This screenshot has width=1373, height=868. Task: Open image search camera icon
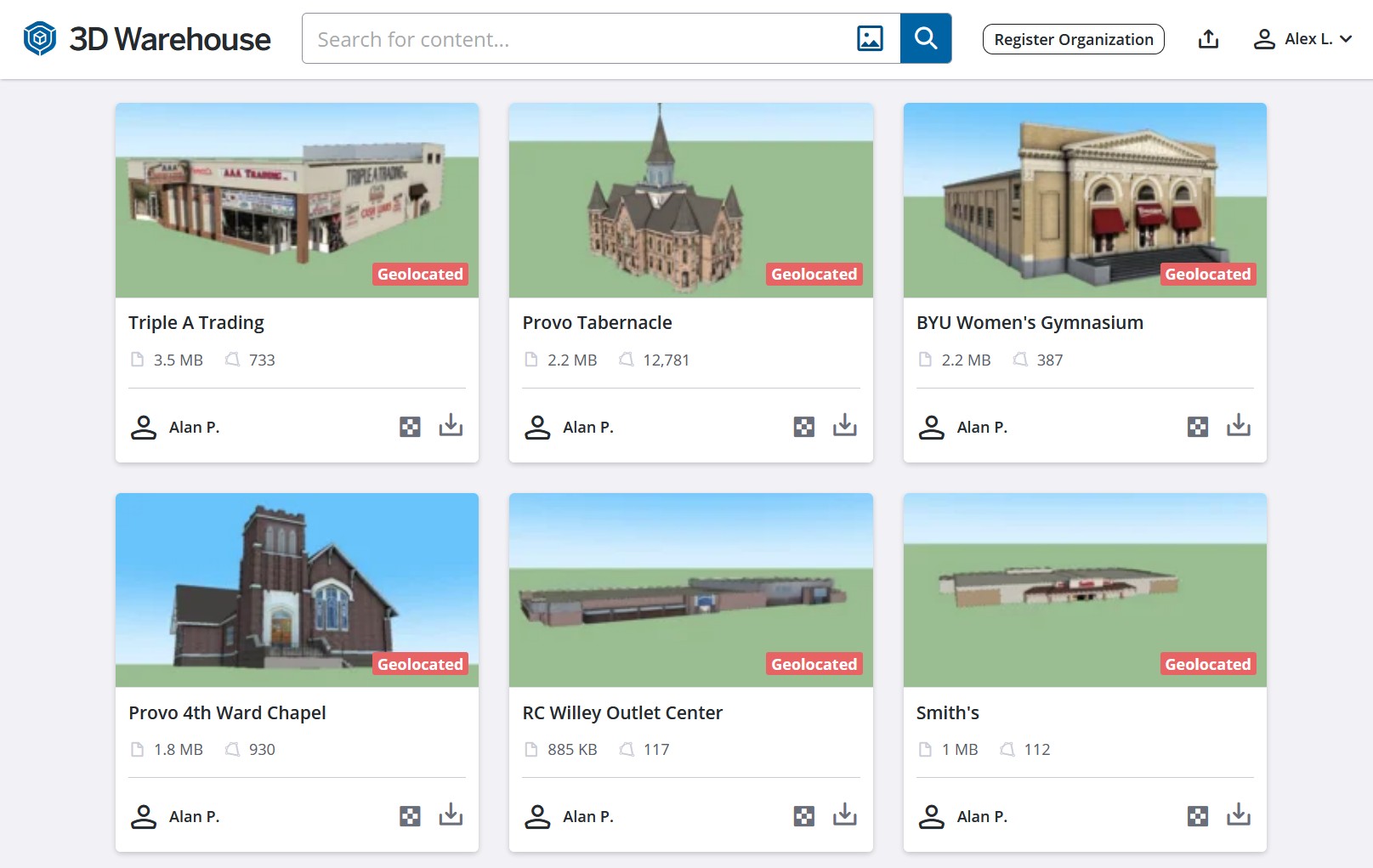pyautogui.click(x=870, y=38)
